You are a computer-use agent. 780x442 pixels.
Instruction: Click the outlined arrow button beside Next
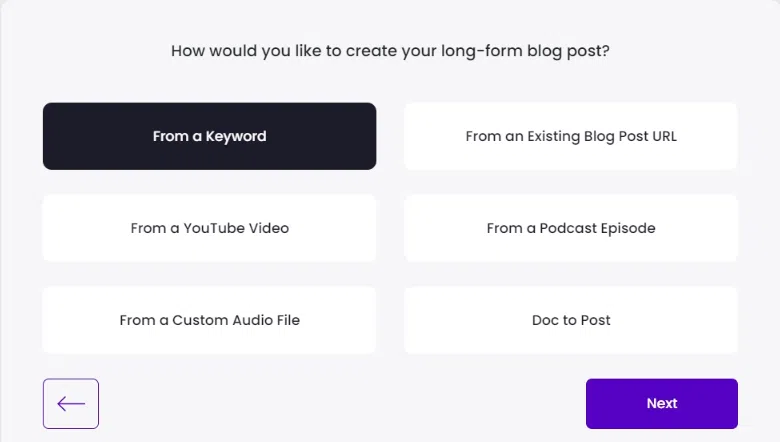click(71, 404)
